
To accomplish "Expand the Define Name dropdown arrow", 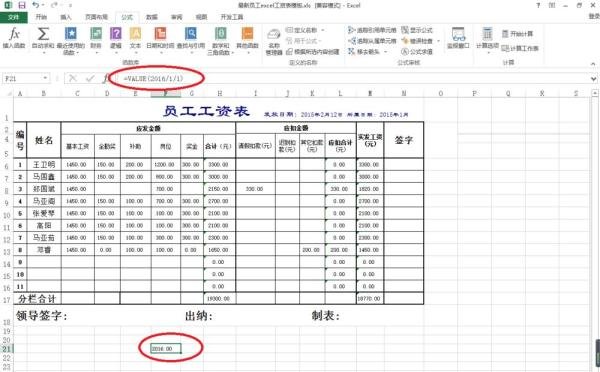I will [323, 30].
